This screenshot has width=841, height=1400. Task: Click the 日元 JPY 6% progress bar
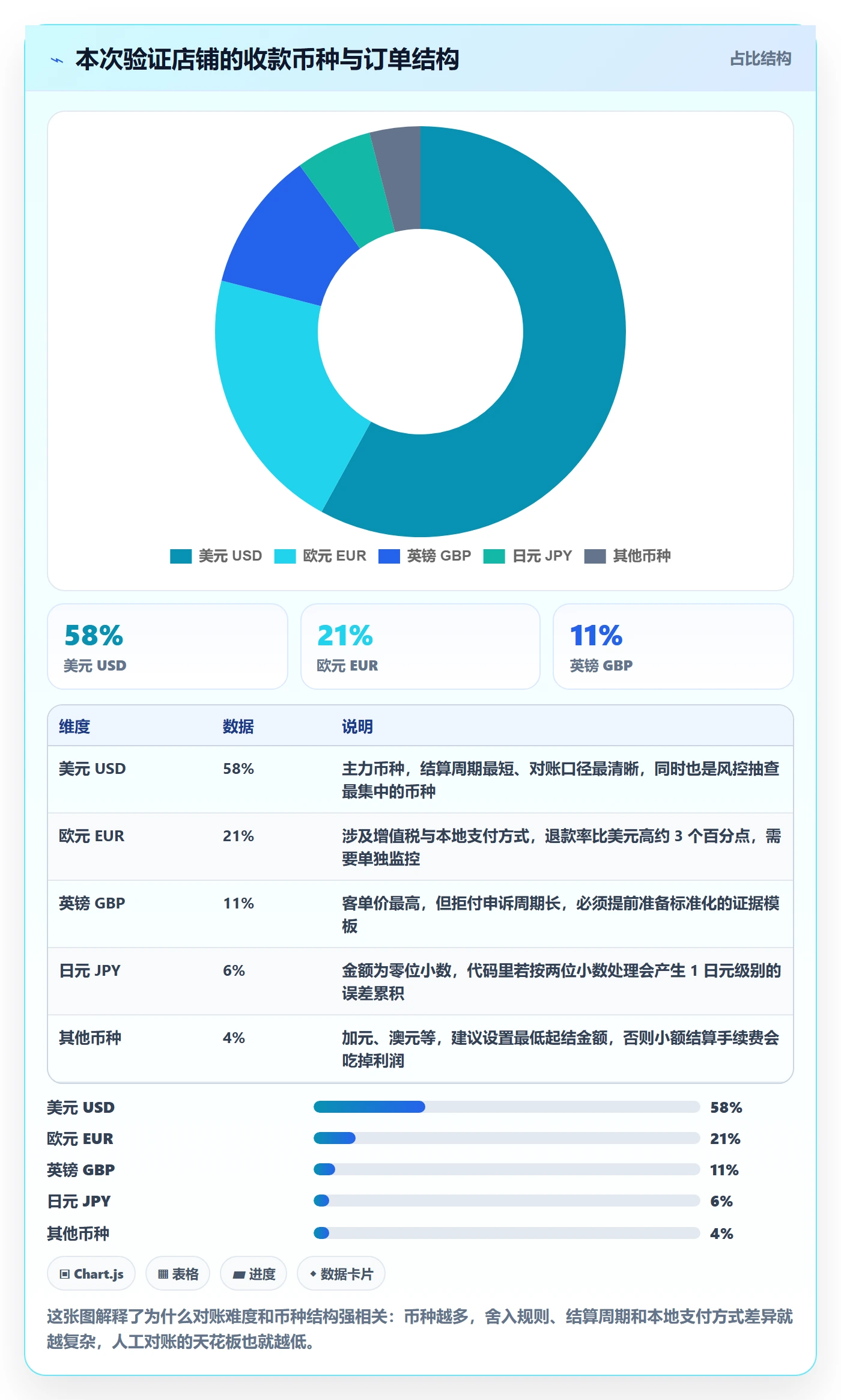[506, 1201]
